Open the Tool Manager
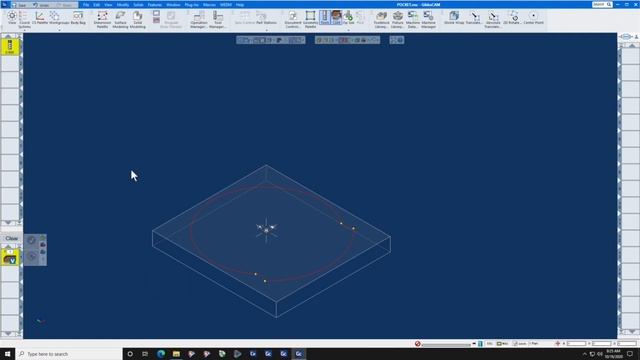 (218, 19)
